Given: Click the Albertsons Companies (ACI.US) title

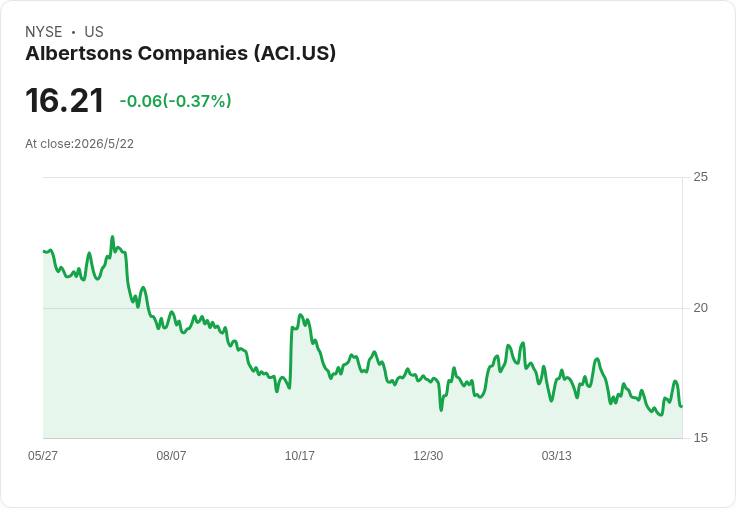Looking at the screenshot, I should click(x=181, y=53).
